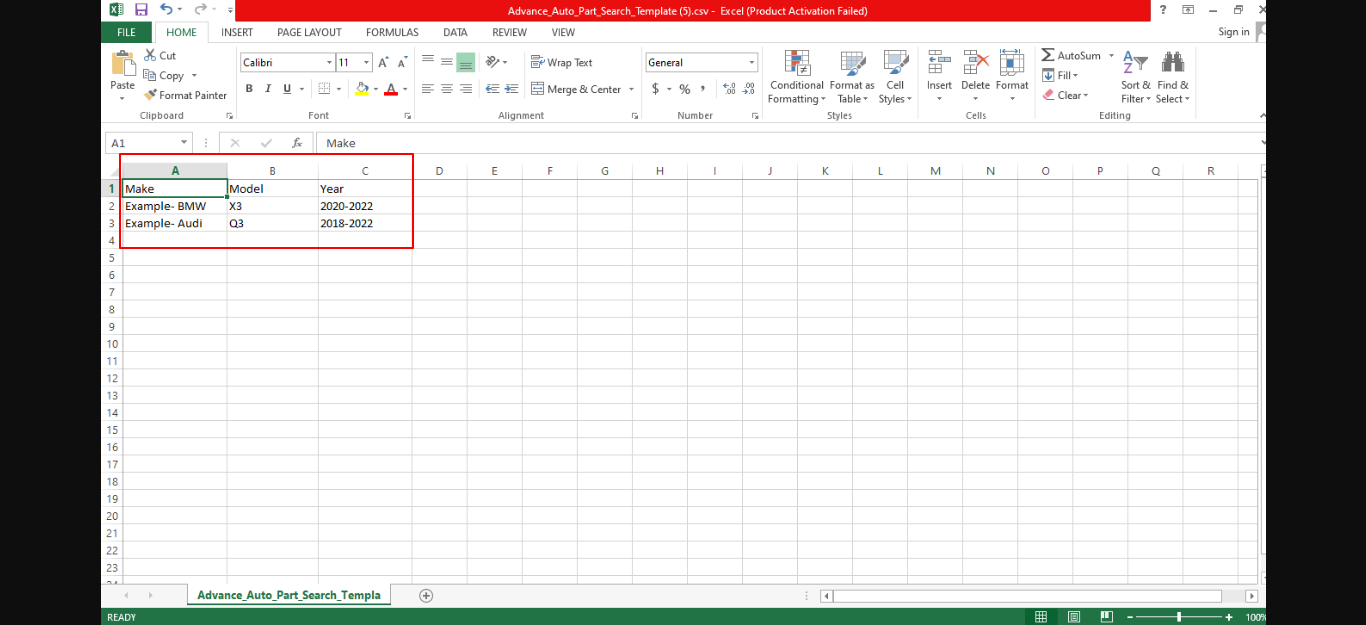Open the FORMULAS ribbon tab

coord(392,32)
